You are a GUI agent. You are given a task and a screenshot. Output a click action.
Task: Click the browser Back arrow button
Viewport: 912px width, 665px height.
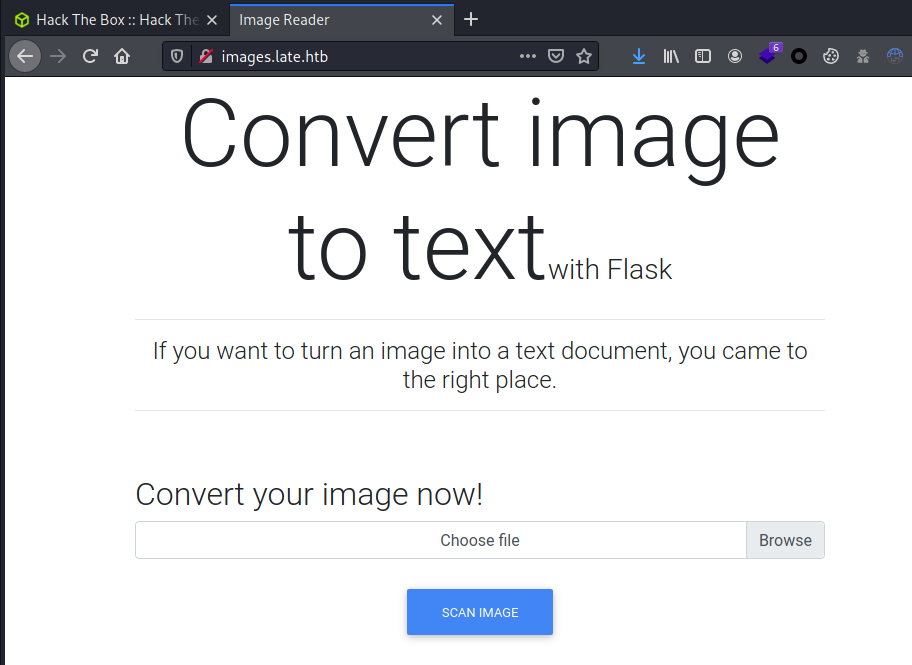click(25, 56)
